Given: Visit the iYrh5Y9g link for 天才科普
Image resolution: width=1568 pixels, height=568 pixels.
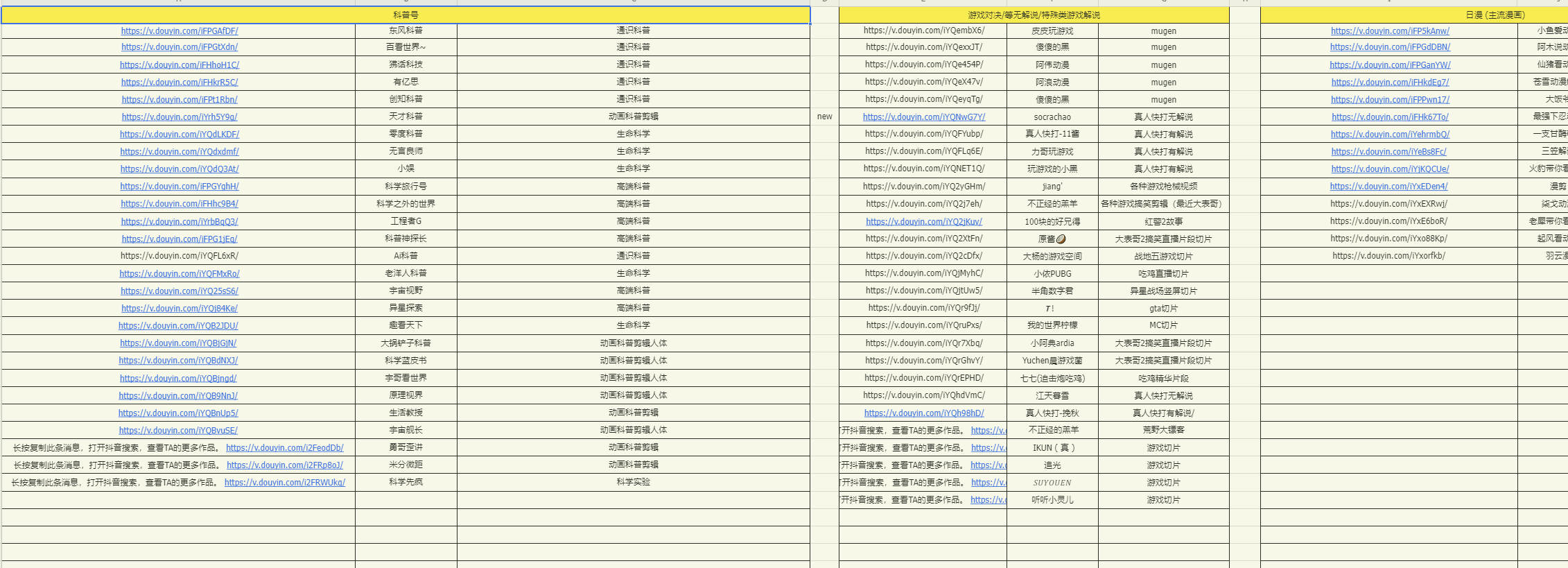Looking at the screenshot, I should tap(180, 117).
